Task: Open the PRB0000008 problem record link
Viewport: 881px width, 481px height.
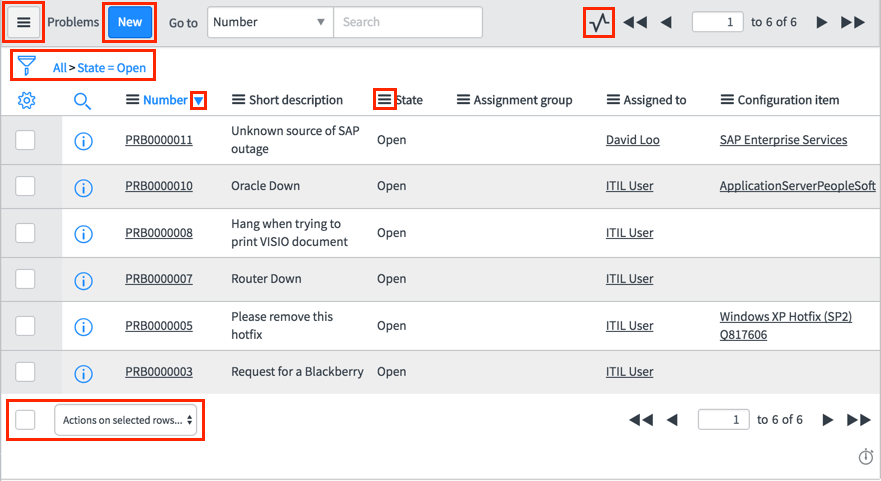Action: tap(158, 233)
